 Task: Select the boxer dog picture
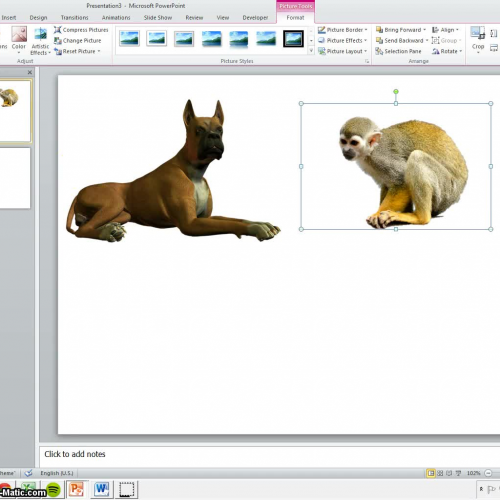point(173,171)
